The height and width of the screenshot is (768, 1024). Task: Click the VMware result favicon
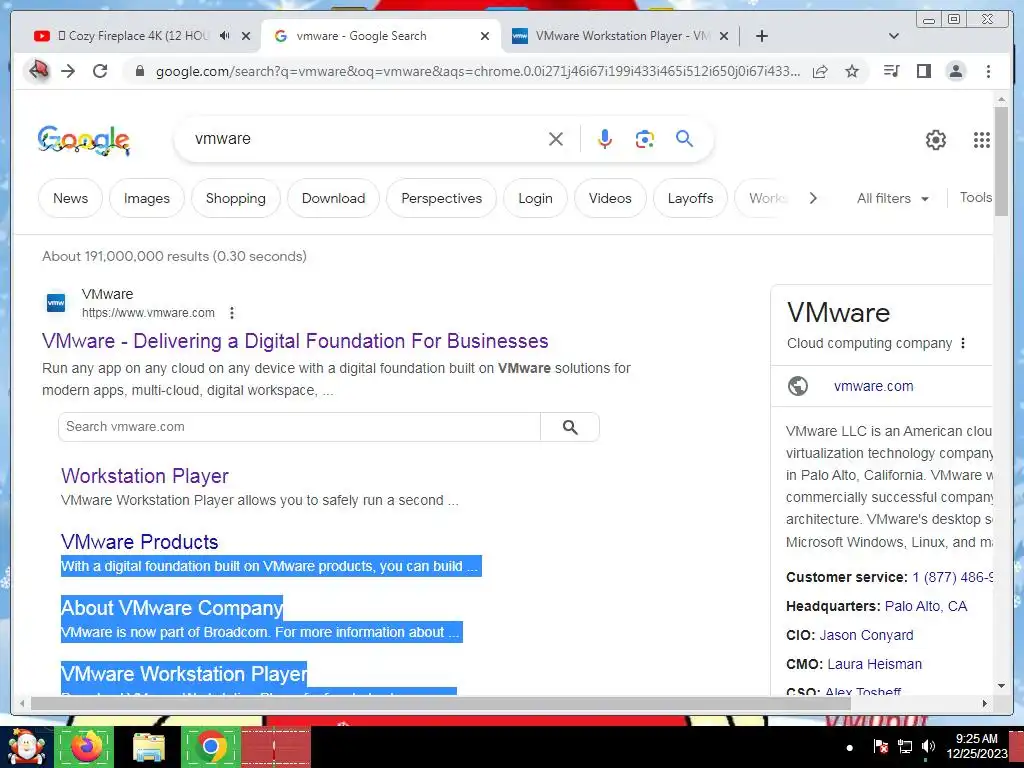pyautogui.click(x=56, y=303)
